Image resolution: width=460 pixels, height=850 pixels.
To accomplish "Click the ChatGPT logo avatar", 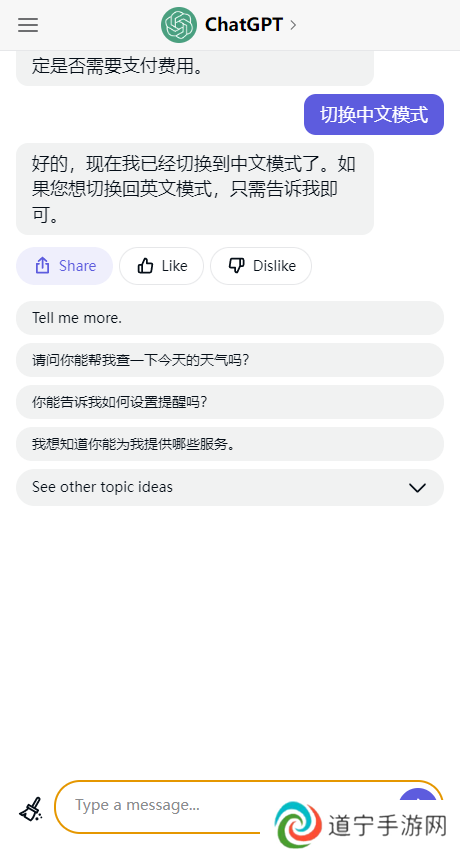I will (x=179, y=25).
